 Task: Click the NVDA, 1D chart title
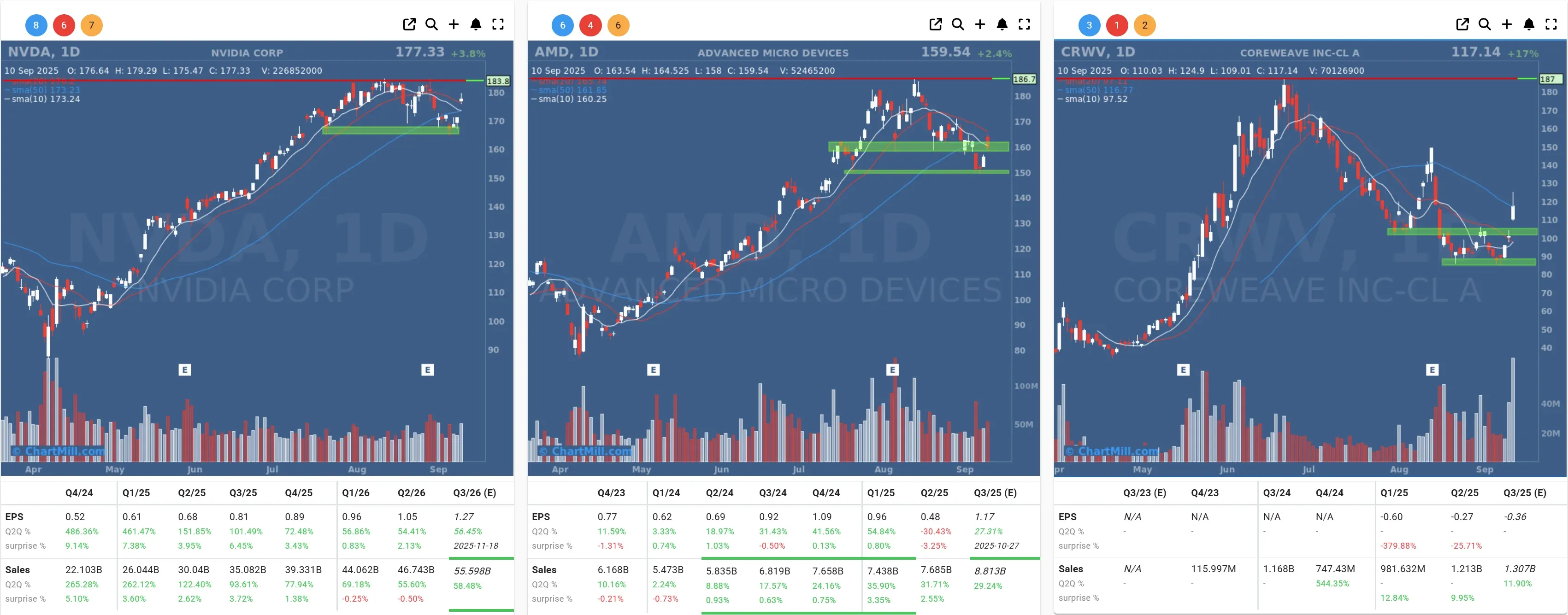tap(44, 52)
